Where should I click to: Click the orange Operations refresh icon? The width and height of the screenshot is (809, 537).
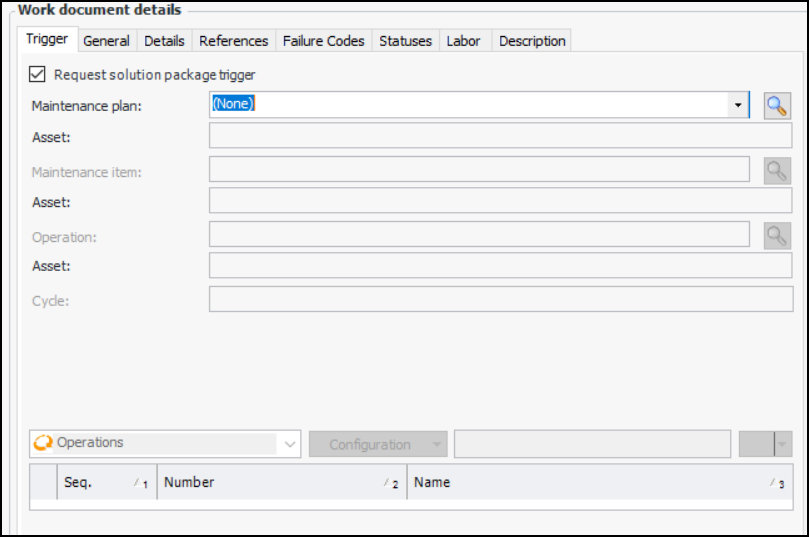pos(43,443)
